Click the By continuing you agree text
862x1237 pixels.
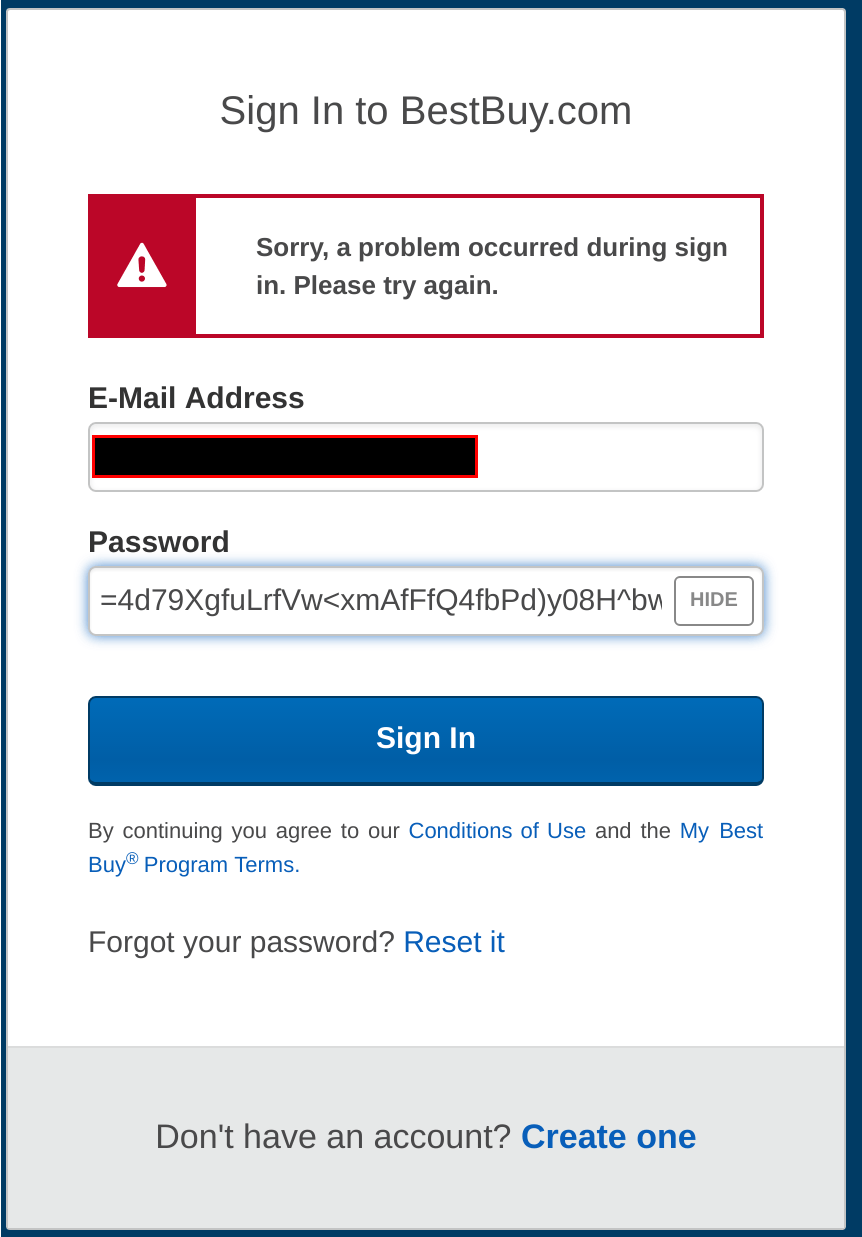tap(244, 831)
